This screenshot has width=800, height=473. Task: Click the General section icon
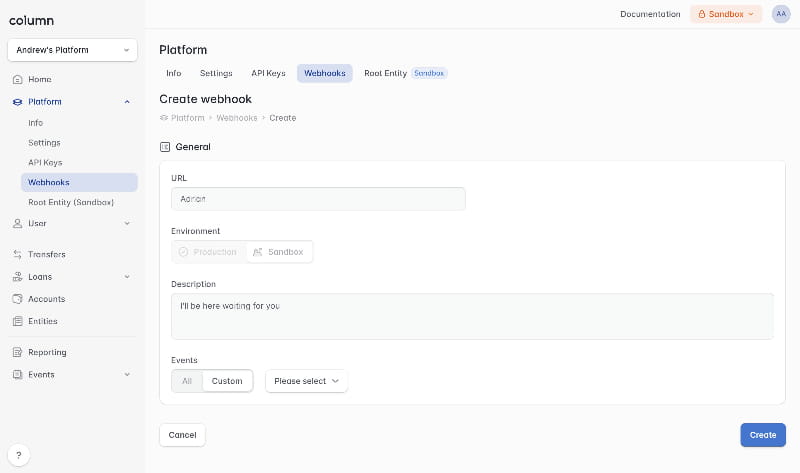coord(165,147)
